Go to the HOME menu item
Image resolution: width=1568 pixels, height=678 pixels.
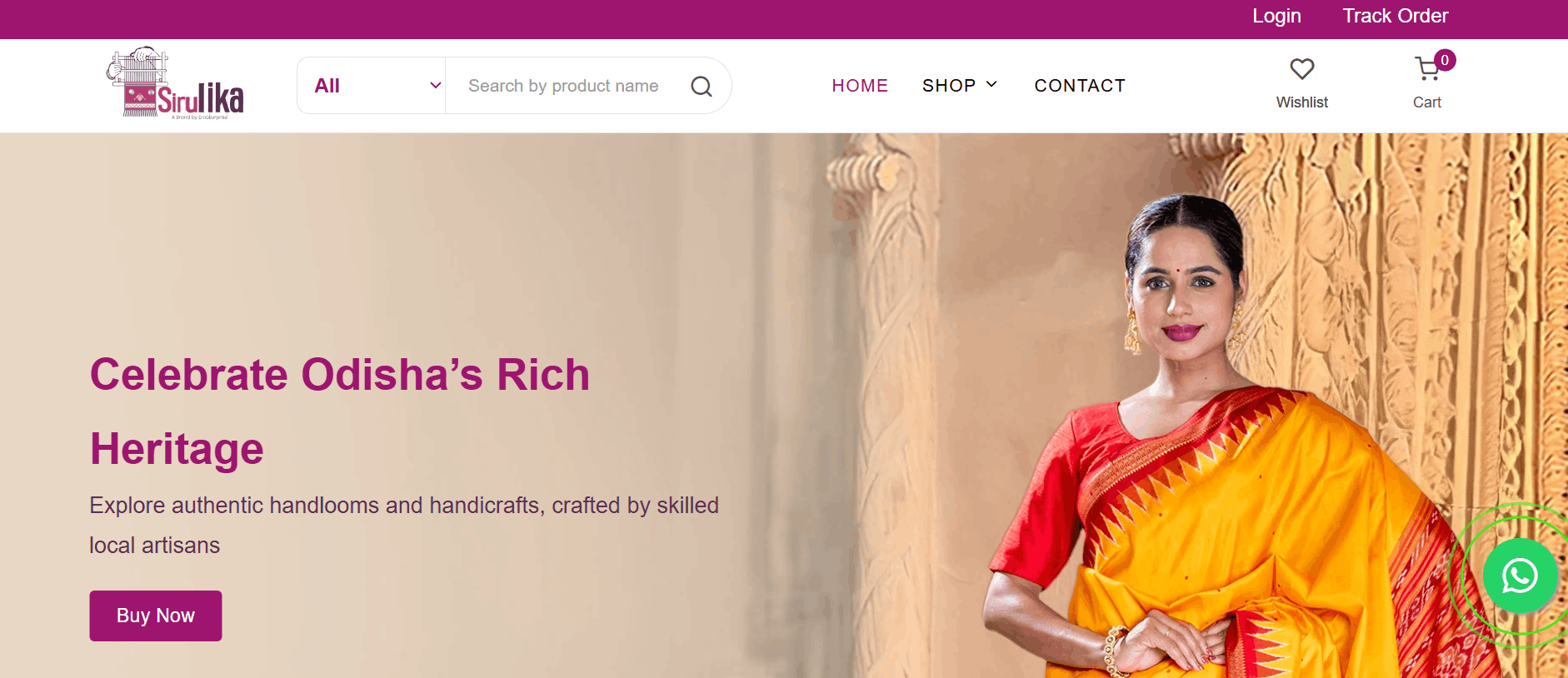pyautogui.click(x=860, y=86)
